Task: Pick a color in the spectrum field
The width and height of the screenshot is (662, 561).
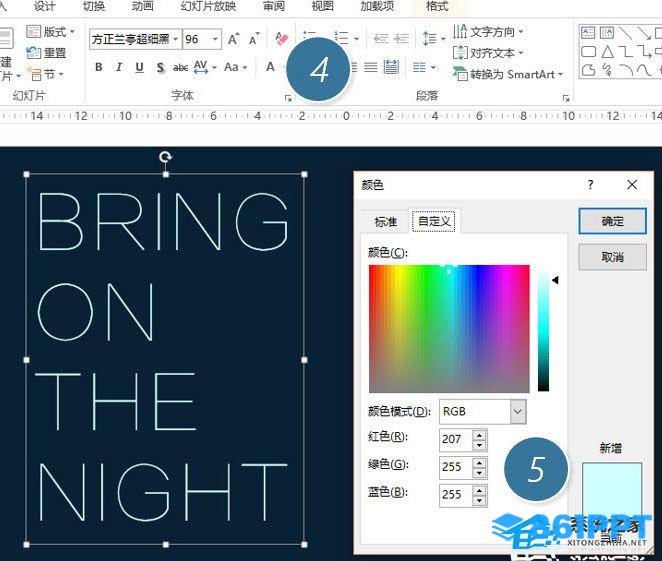Action: 449,329
